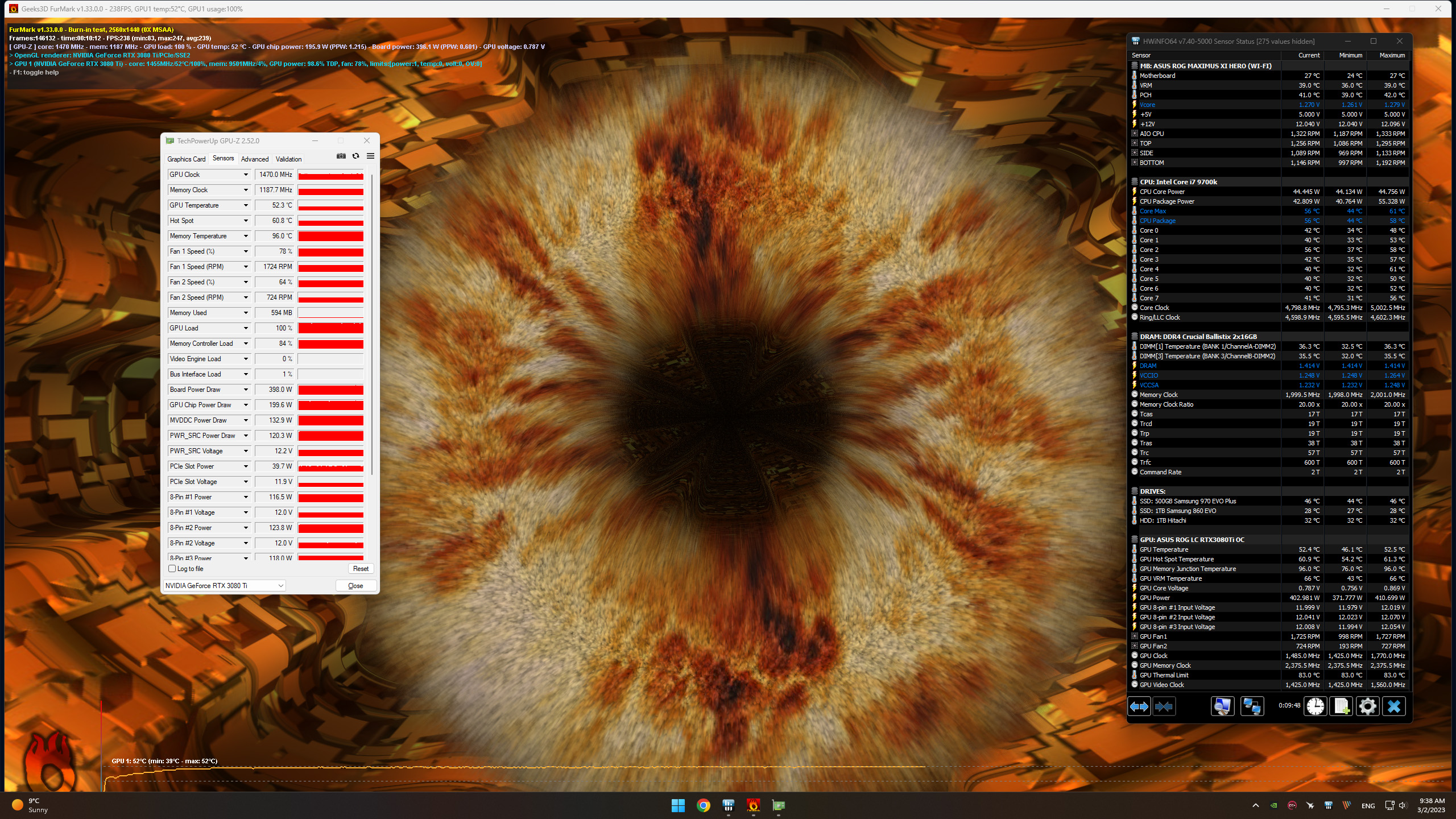Image resolution: width=1456 pixels, height=819 pixels.
Task: Click HWiNFO reset clock icon
Action: click(1315, 706)
